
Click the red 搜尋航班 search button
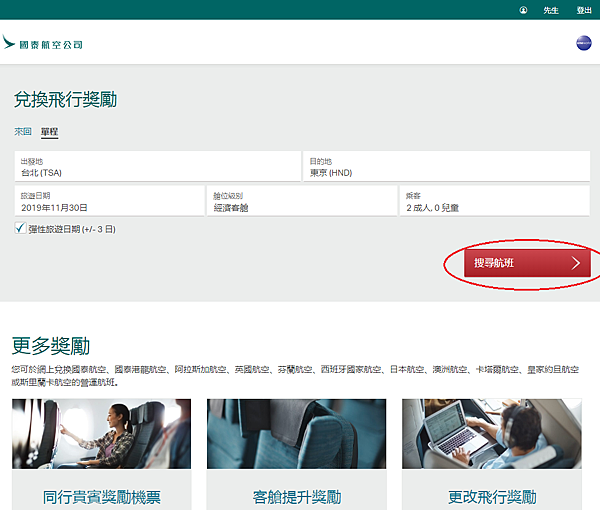pos(527,263)
